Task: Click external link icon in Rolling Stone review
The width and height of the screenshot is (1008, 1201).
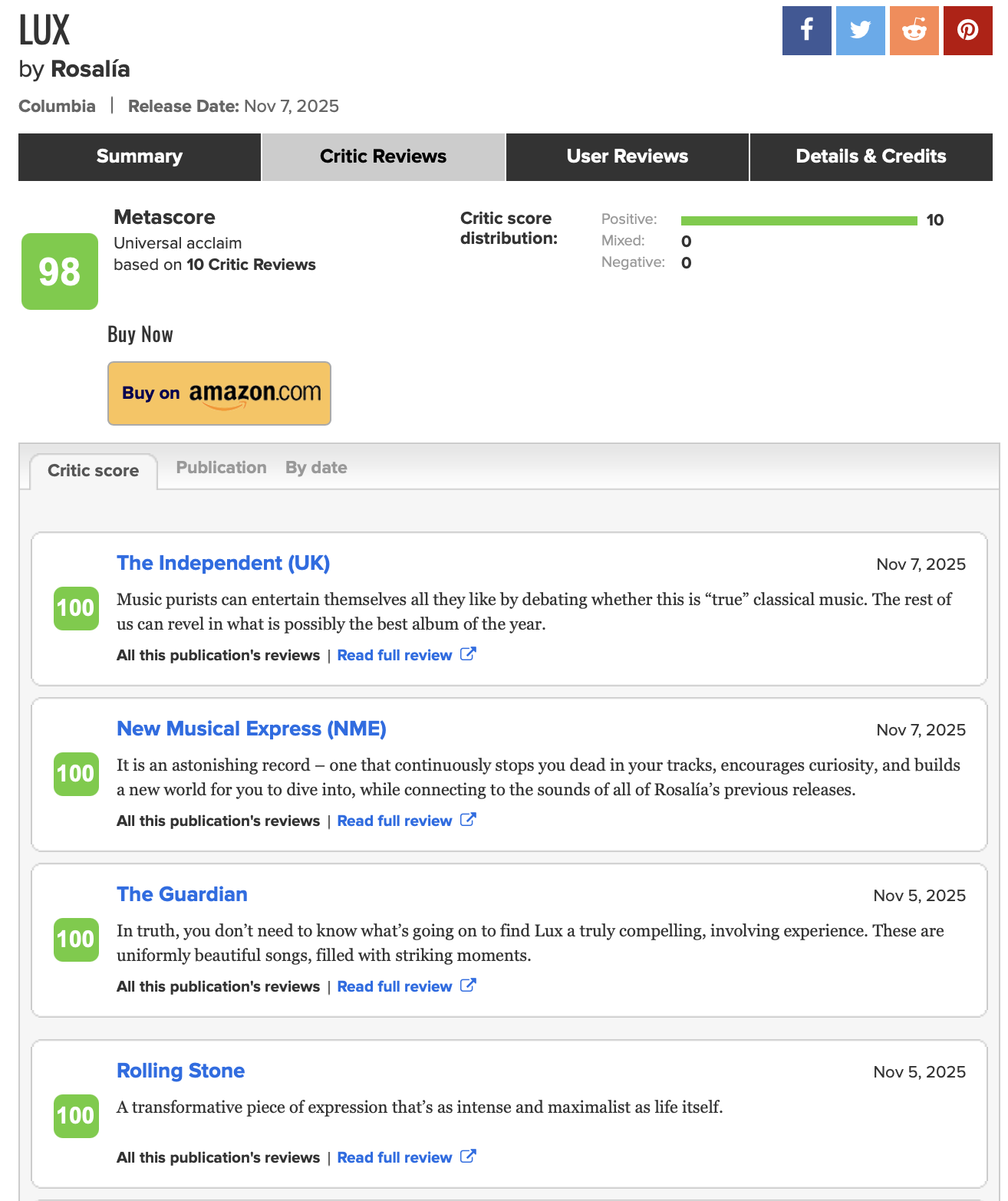Action: (x=468, y=1157)
